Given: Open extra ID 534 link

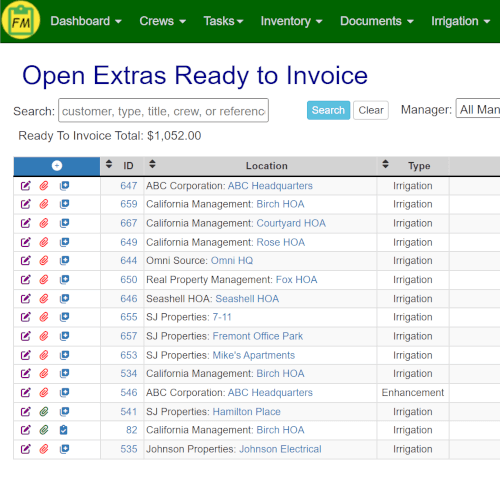Looking at the screenshot, I should 129,373.
